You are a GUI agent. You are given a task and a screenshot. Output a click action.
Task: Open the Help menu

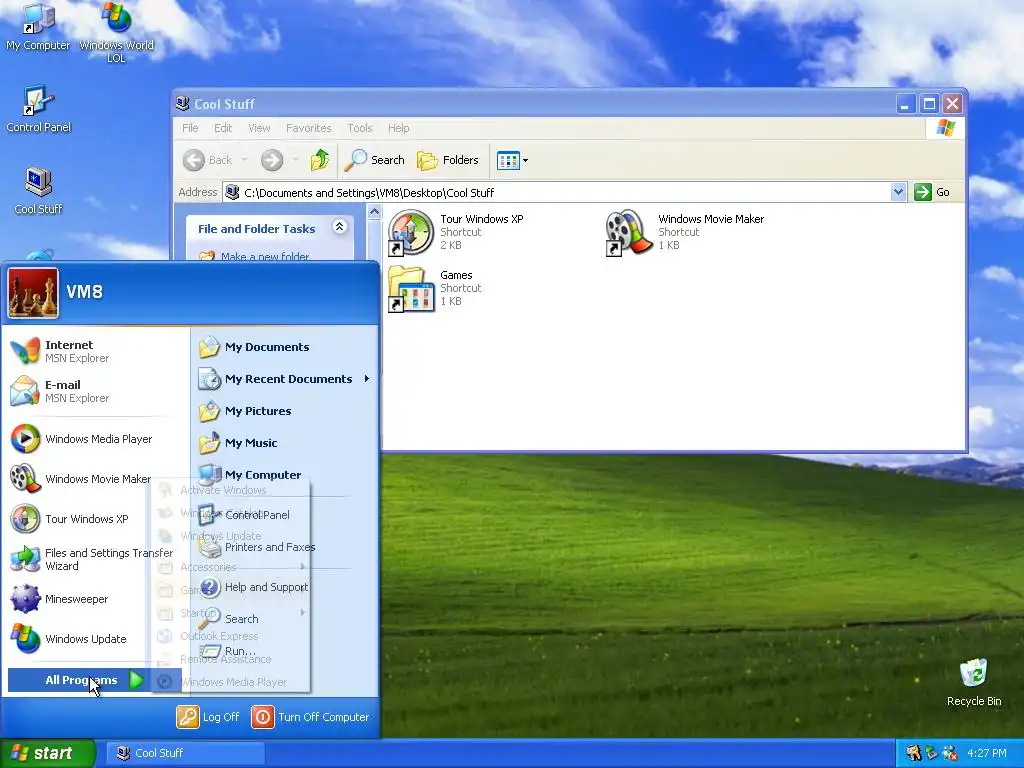click(x=398, y=128)
